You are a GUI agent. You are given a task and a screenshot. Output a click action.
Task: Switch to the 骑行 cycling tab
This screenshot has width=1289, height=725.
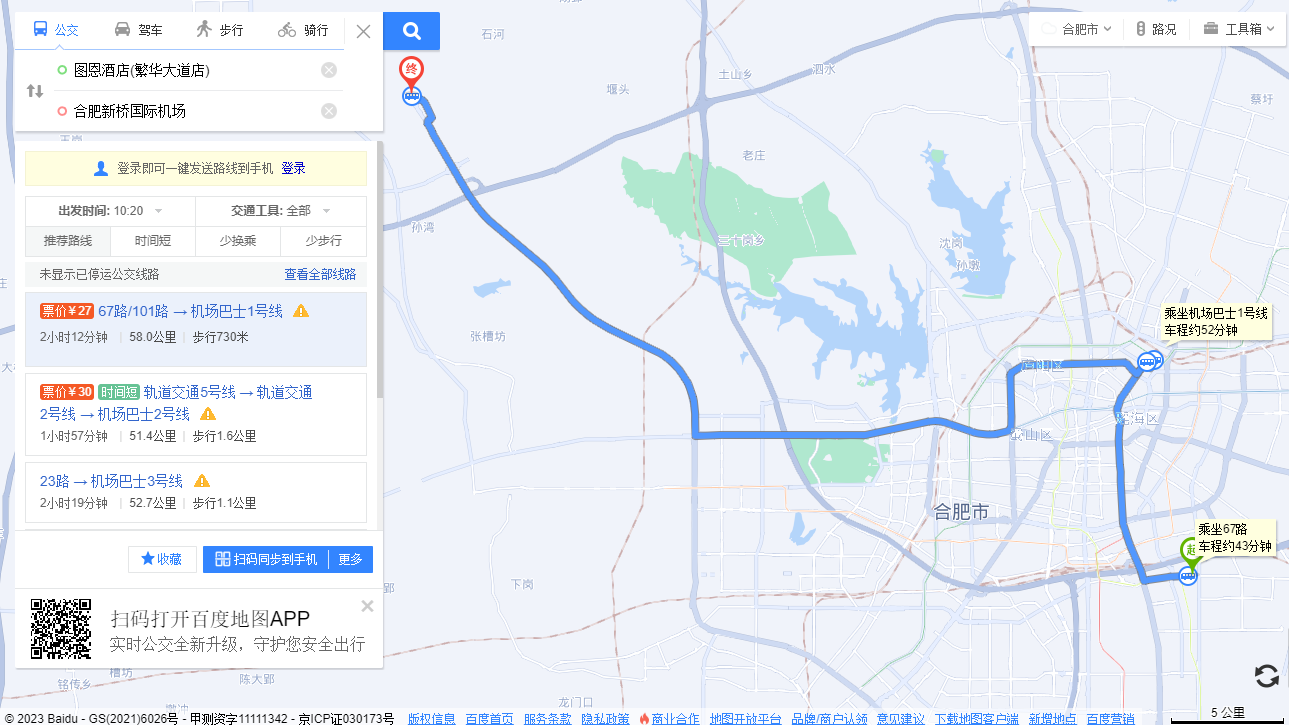coord(303,30)
